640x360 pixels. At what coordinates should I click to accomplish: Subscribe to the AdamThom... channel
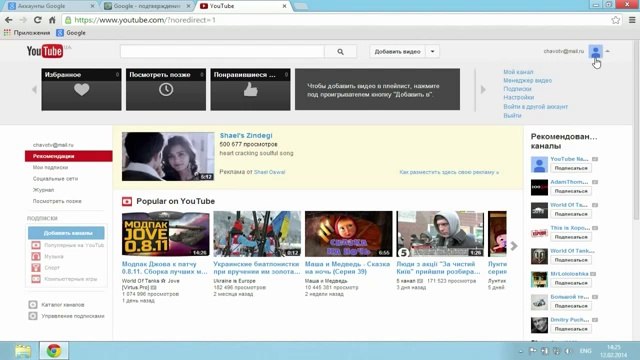click(571, 191)
